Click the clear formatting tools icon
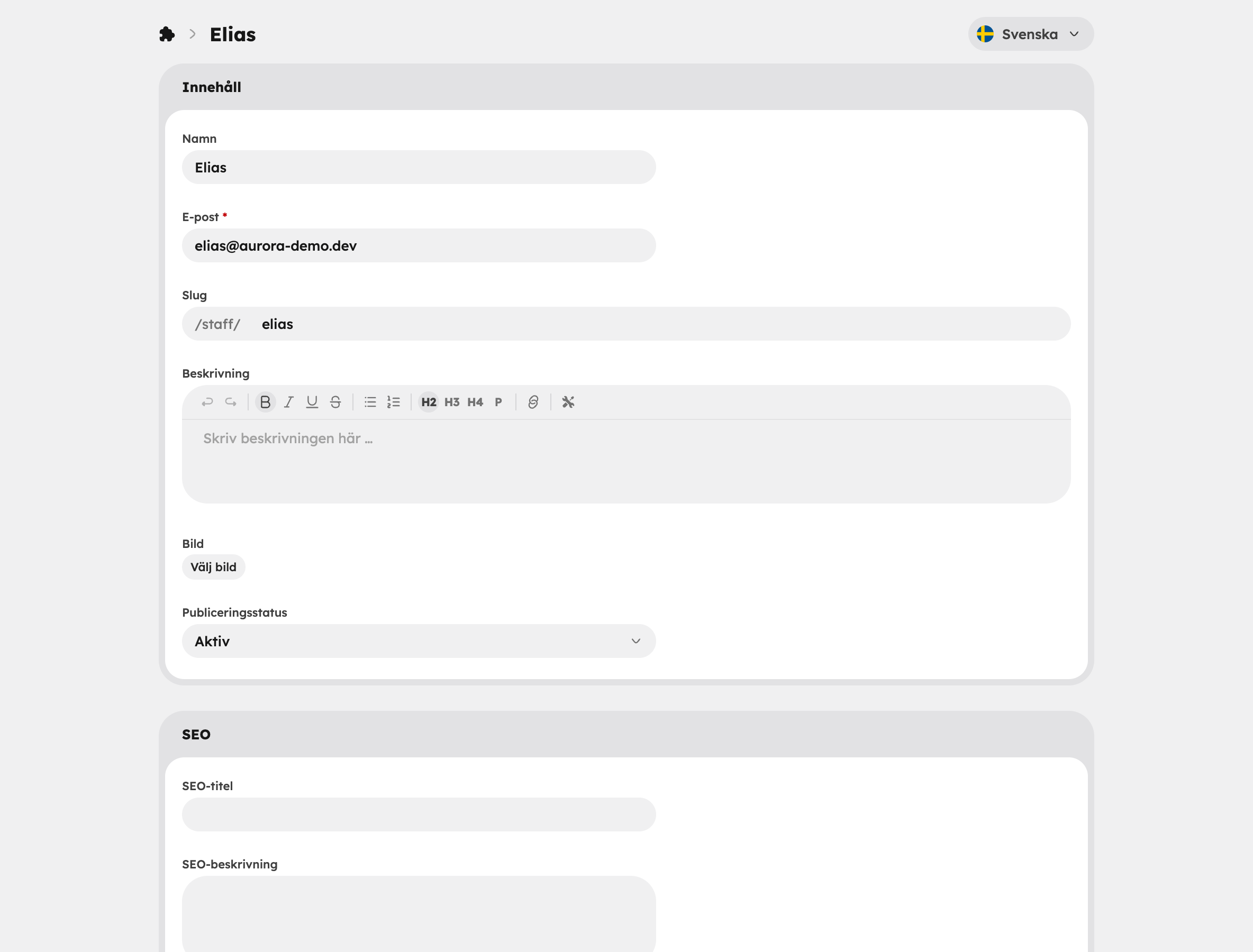The width and height of the screenshot is (1253, 952). point(568,402)
